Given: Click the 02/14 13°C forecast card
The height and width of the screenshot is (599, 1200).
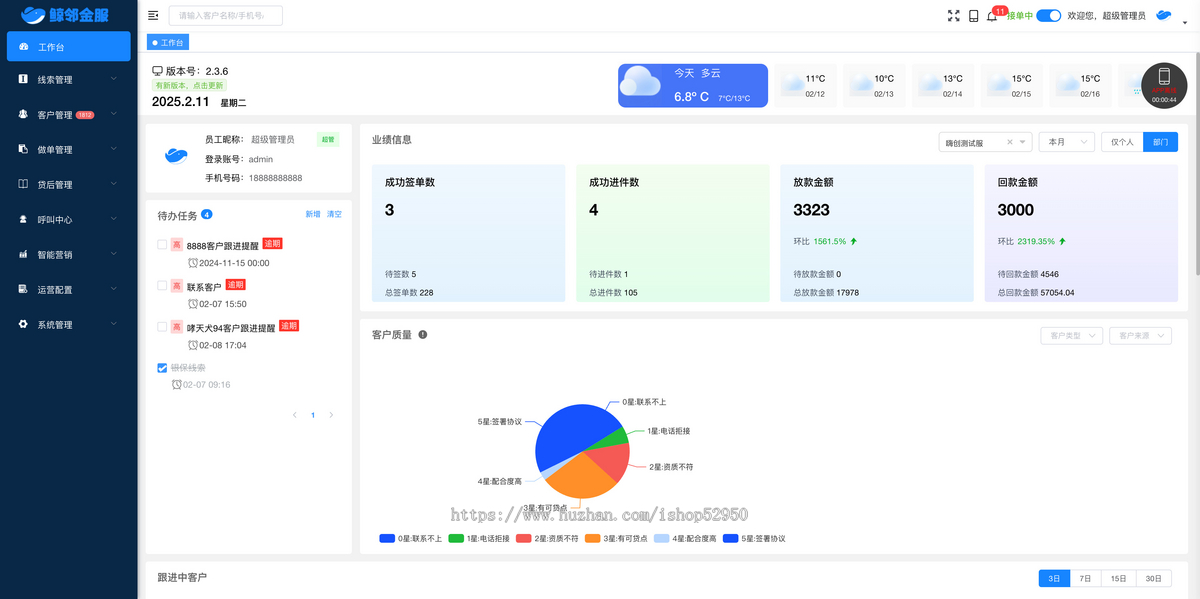Looking at the screenshot, I should coord(945,85).
